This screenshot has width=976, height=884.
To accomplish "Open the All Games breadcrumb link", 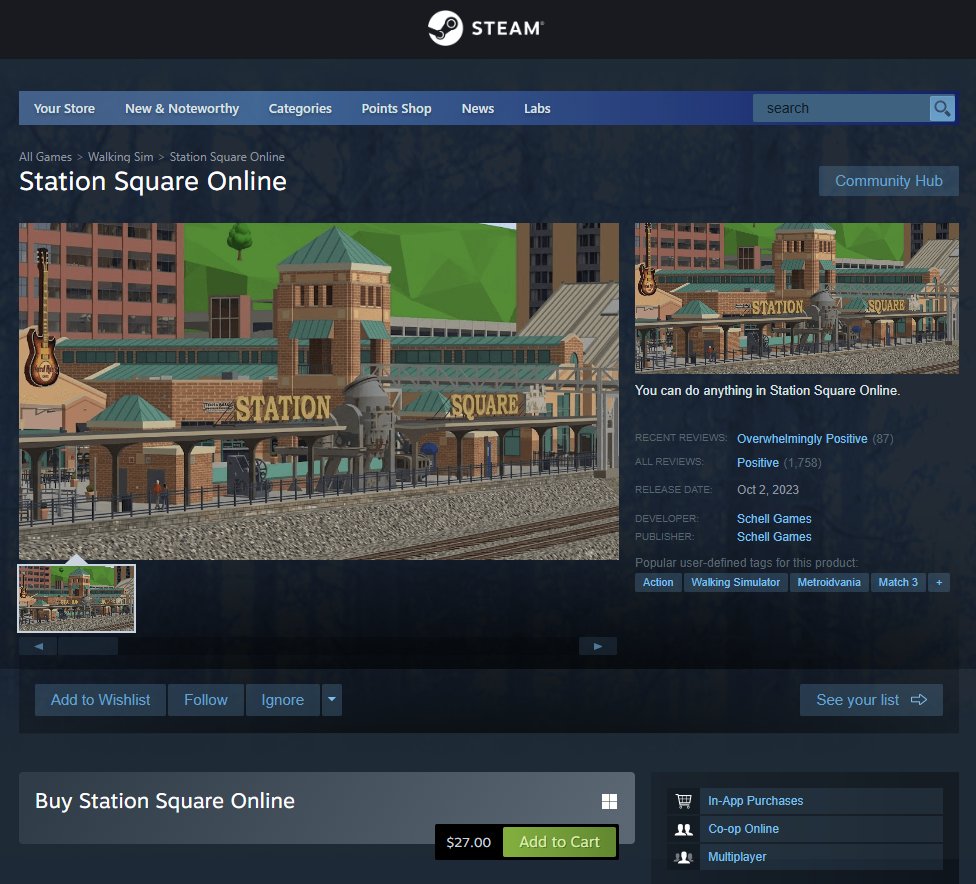I will (45, 157).
